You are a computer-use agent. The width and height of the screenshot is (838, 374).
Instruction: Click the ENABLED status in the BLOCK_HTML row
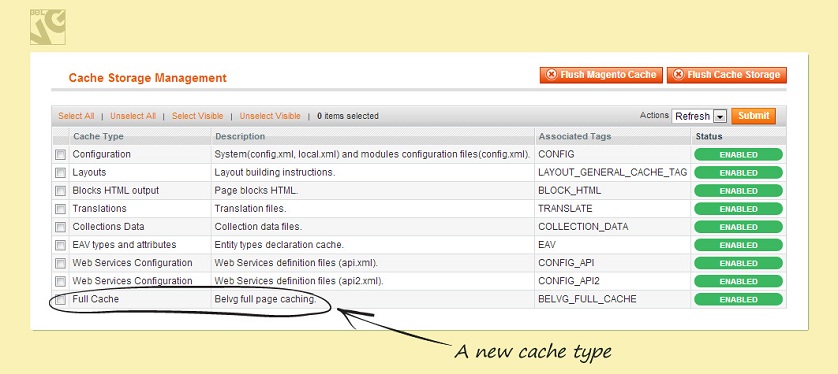pos(739,191)
